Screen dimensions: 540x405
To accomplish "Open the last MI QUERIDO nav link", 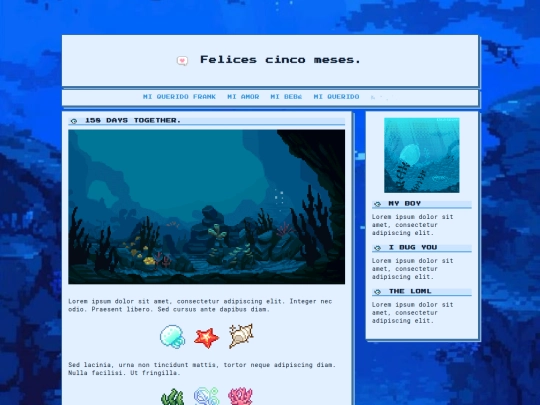I will pos(336,97).
